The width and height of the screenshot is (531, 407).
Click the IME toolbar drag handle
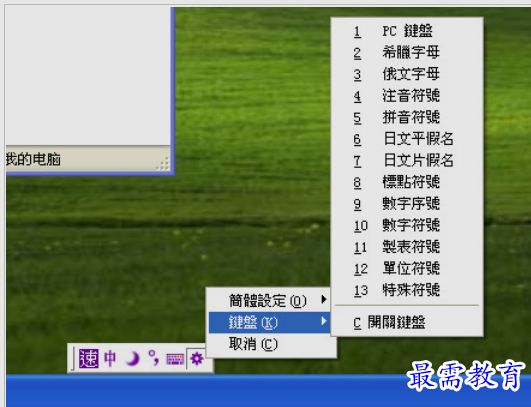(x=73, y=359)
